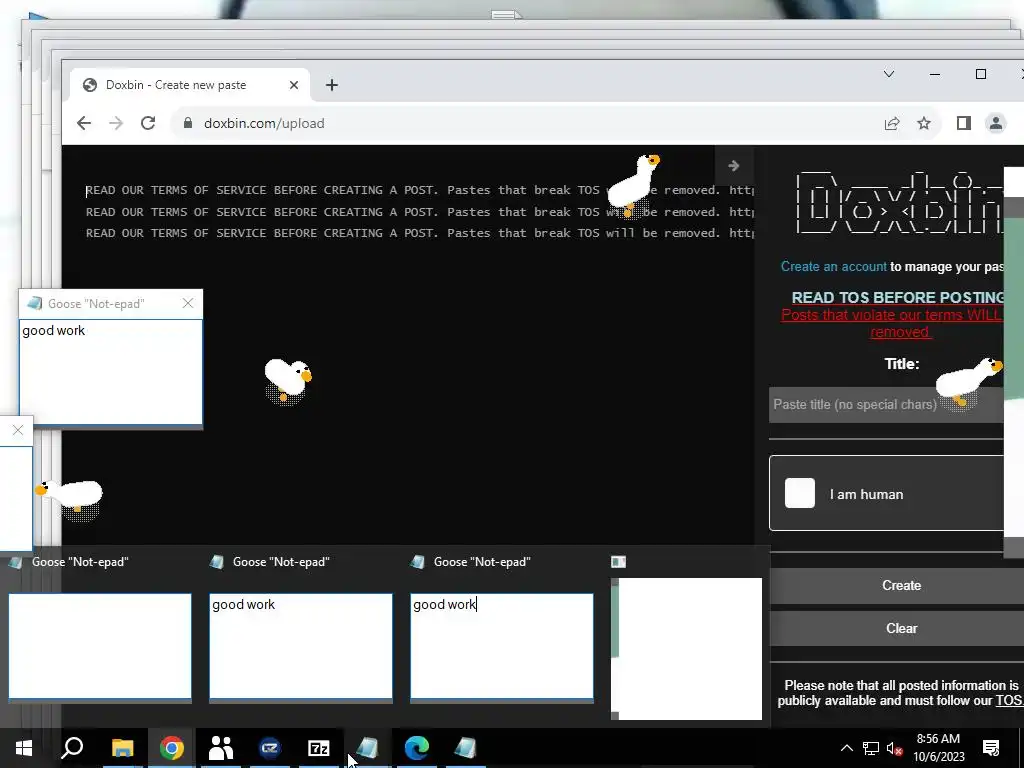Viewport: 1024px width, 768px height.
Task: Click Chrome's forward navigation arrow
Action: point(116,123)
